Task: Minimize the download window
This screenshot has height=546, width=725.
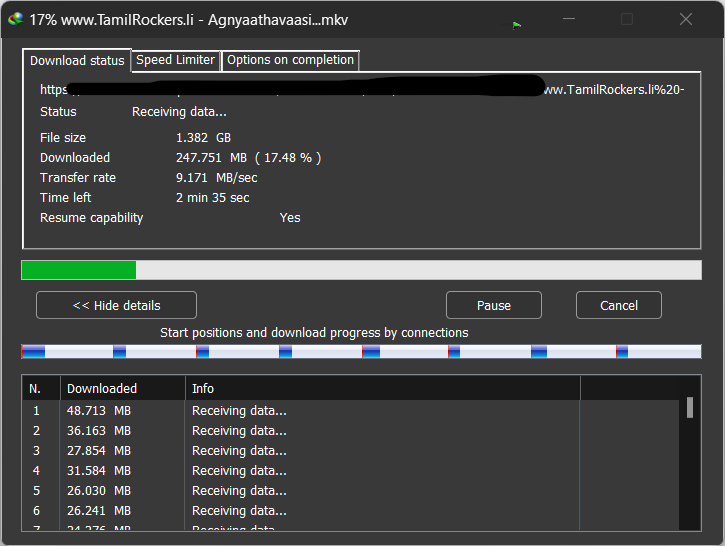Action: point(569,19)
